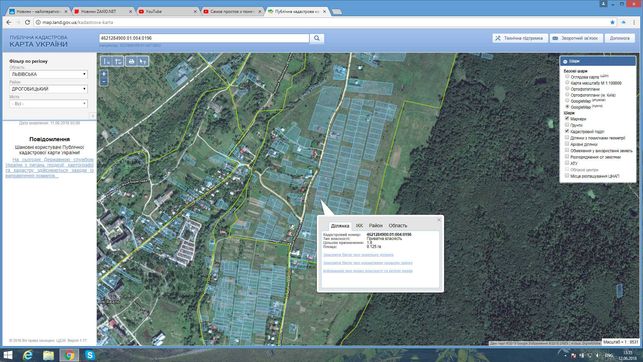Expand the Місто dropdown
Screen dimensions: 643x362
click(x=49, y=104)
